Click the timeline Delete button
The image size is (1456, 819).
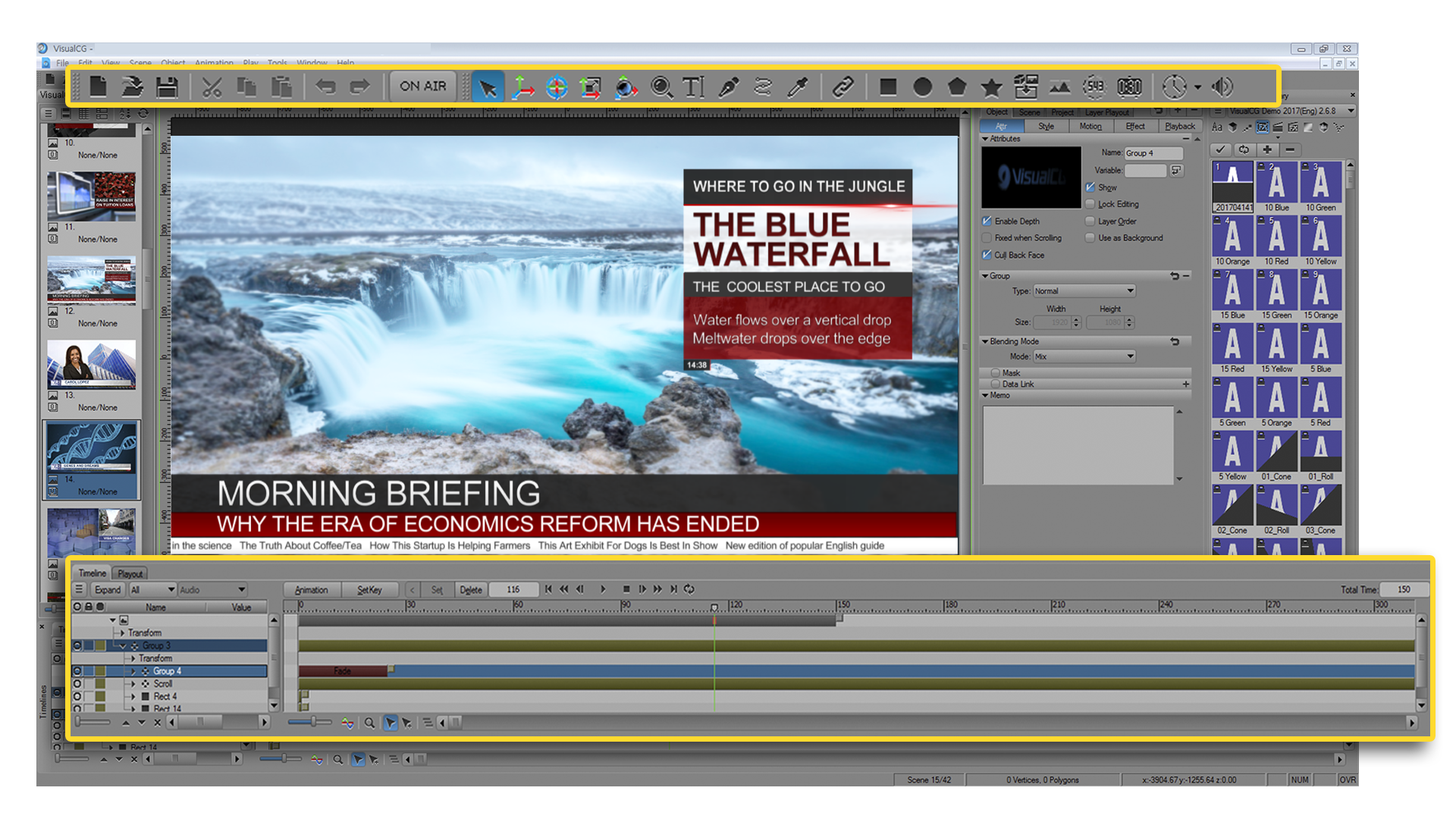point(471,589)
